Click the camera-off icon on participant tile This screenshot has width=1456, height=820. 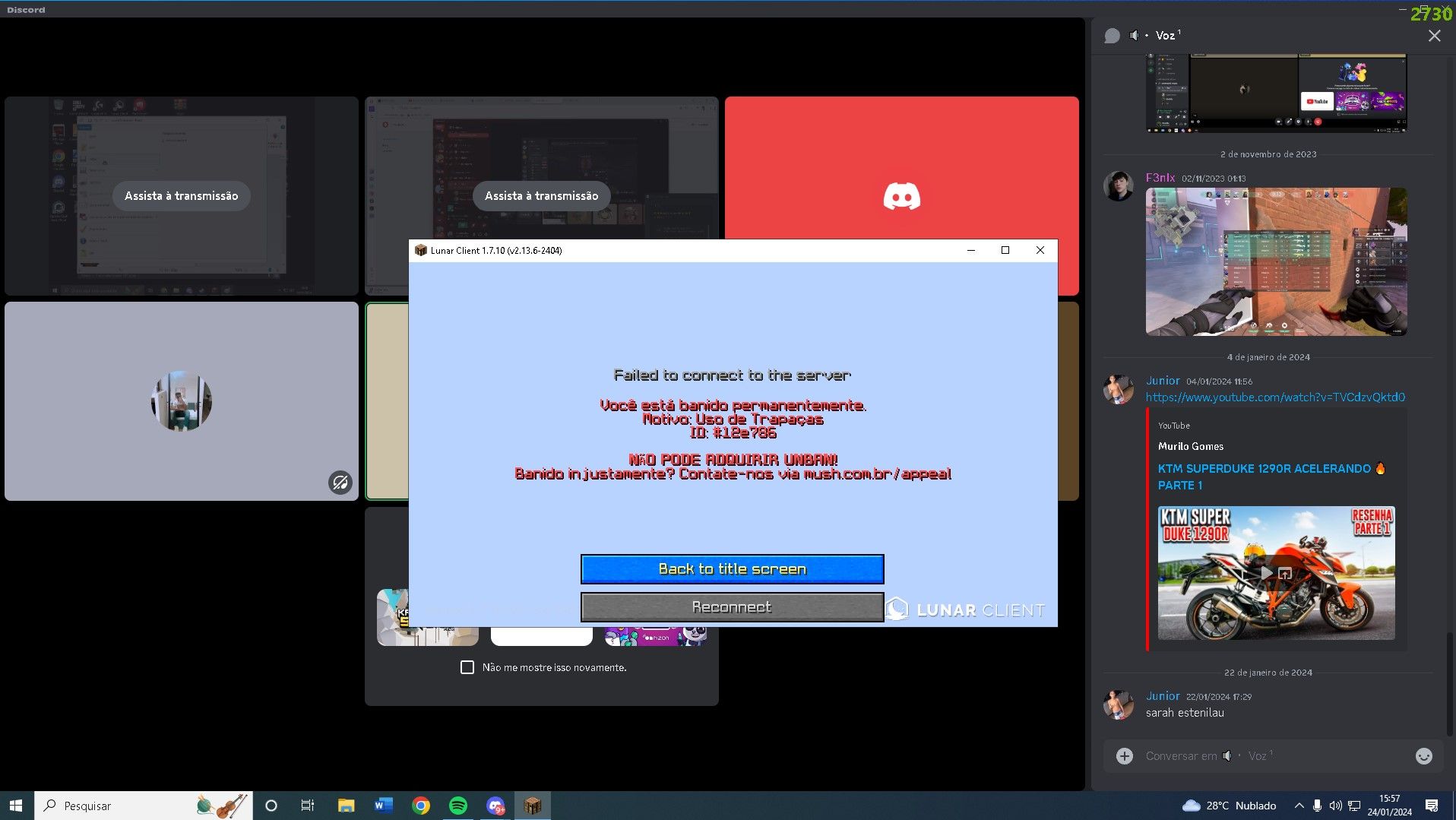[340, 482]
